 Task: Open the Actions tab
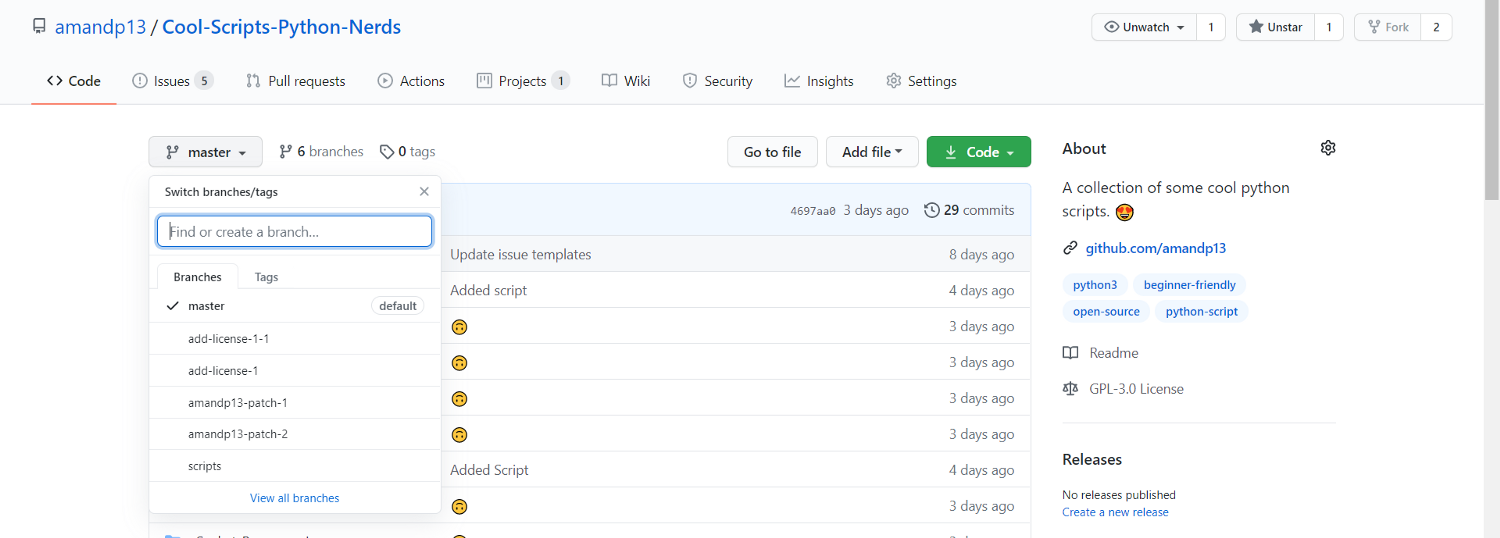(411, 81)
